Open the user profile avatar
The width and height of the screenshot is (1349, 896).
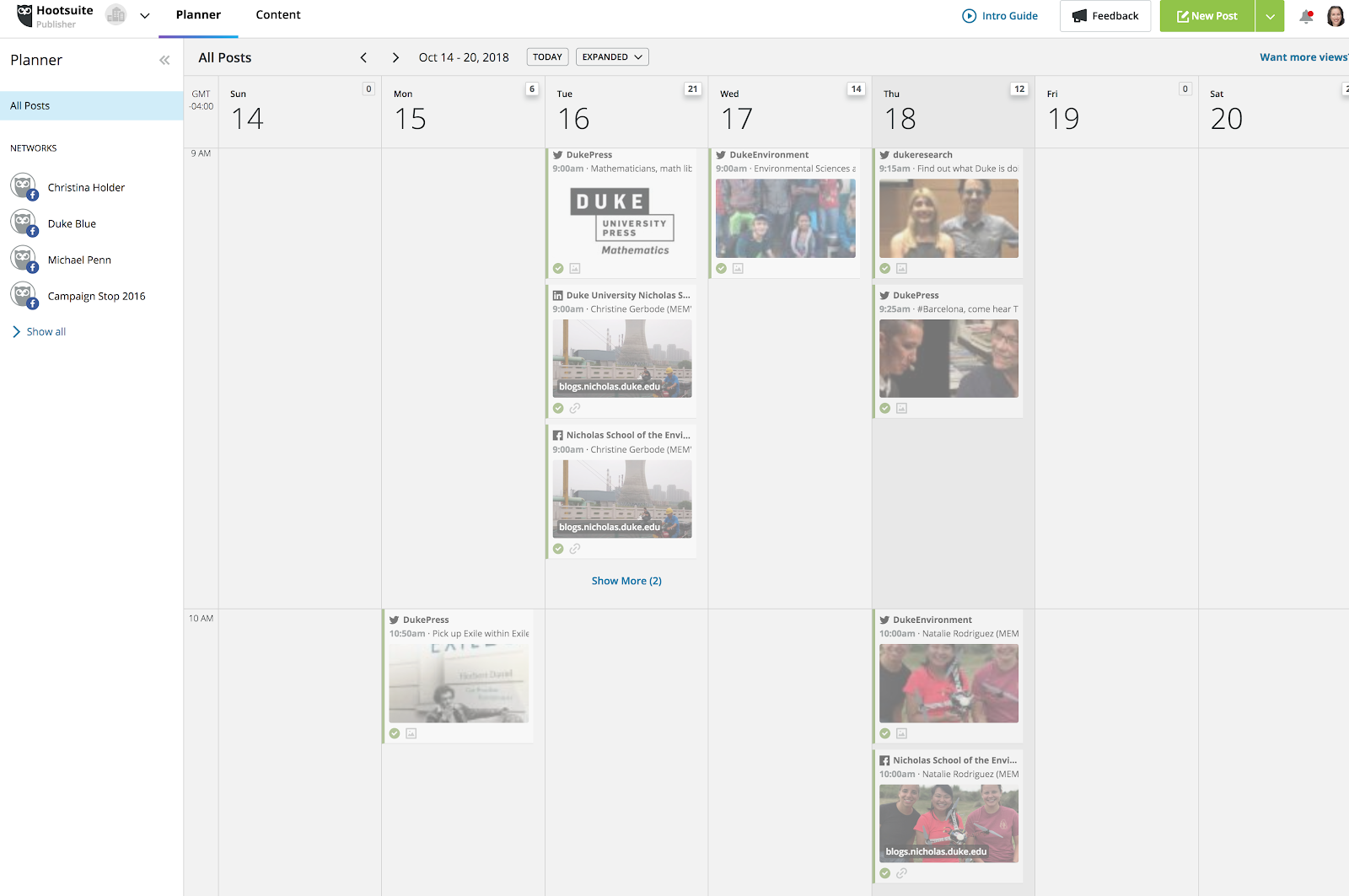pyautogui.click(x=1336, y=16)
